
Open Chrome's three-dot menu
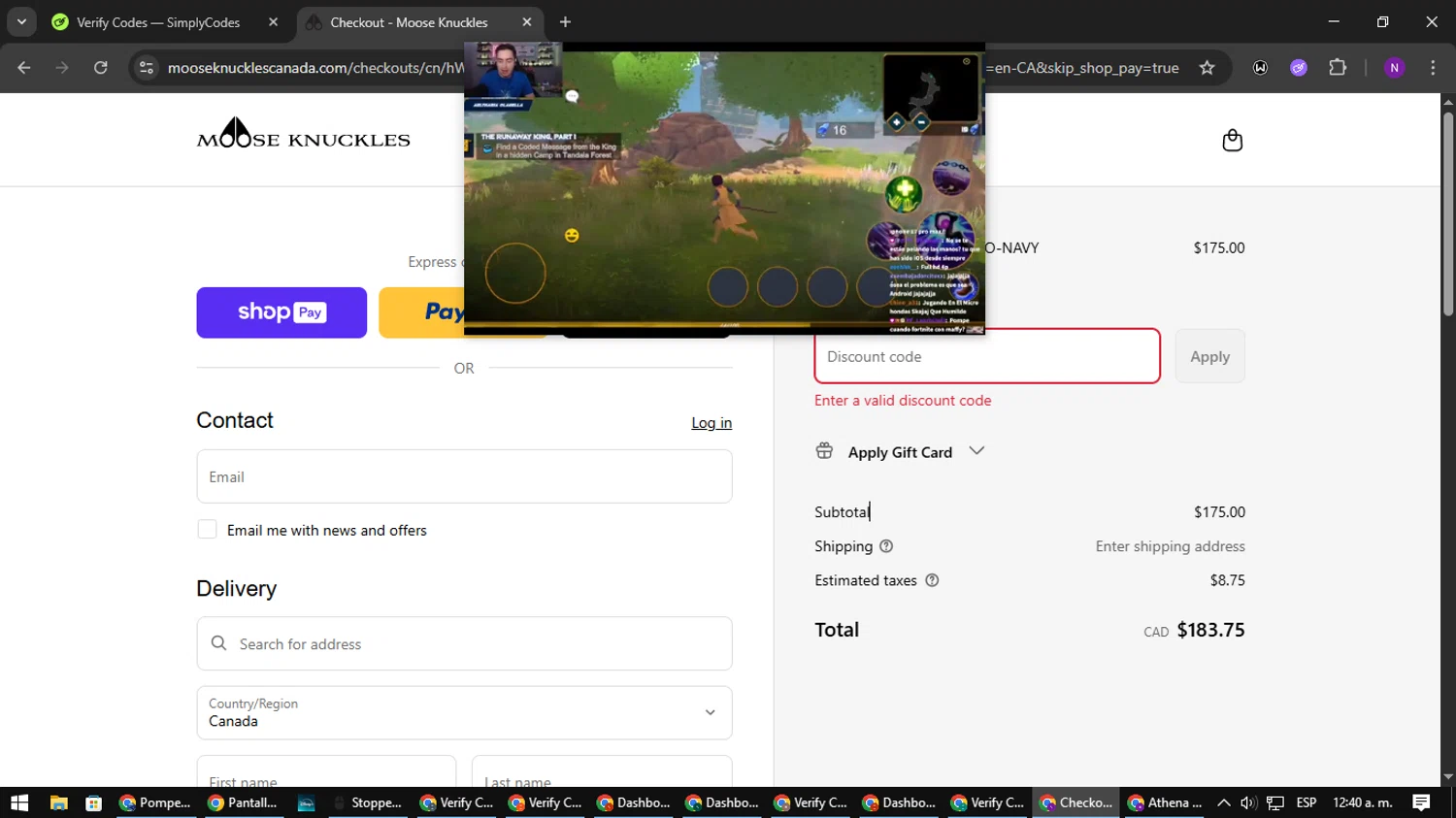1433,68
